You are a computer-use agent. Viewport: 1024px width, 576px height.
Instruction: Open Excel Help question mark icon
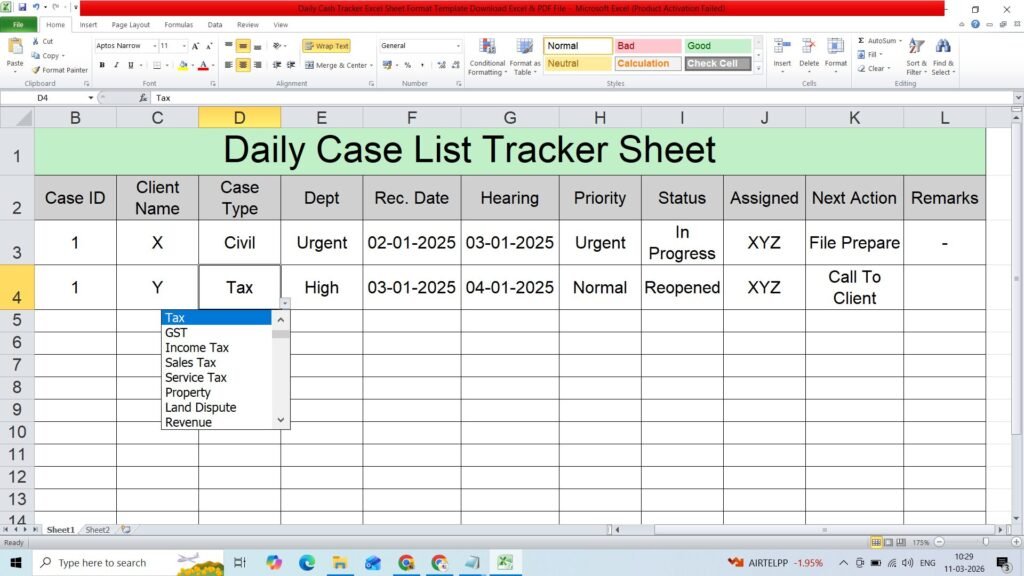tap(975, 24)
